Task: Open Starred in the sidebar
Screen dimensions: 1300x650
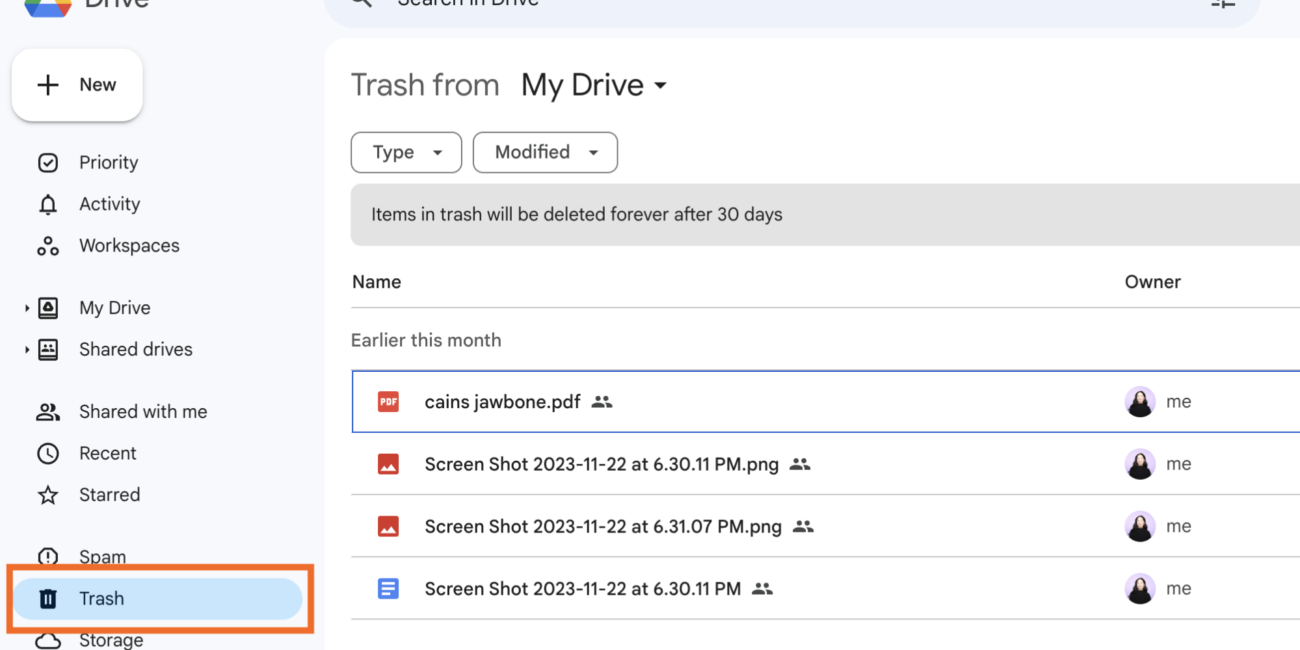Action: (109, 495)
